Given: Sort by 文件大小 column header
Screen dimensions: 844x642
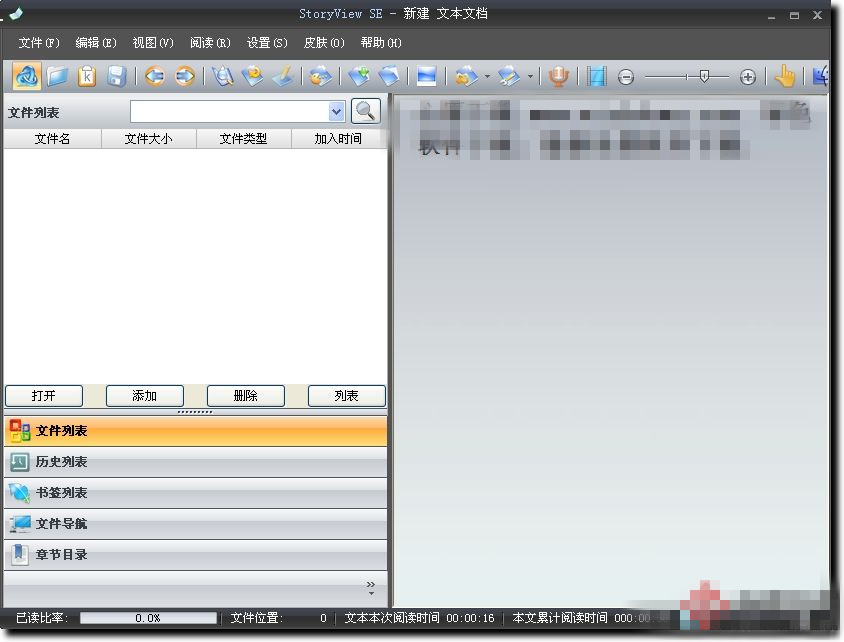Looking at the screenshot, I should (149, 139).
